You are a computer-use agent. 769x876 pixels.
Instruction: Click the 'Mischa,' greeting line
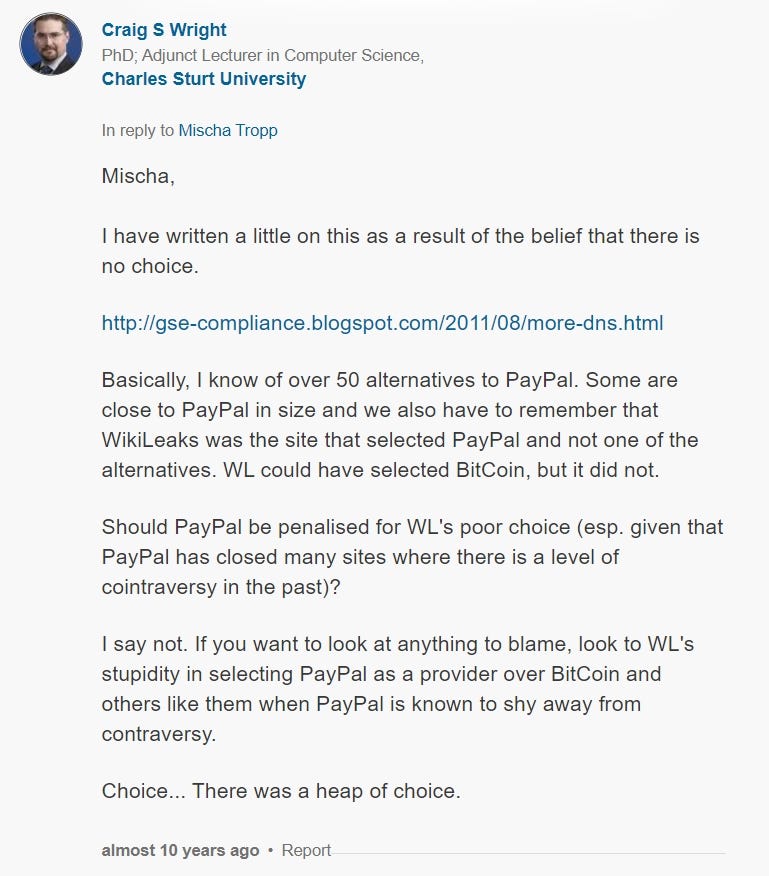pos(138,176)
